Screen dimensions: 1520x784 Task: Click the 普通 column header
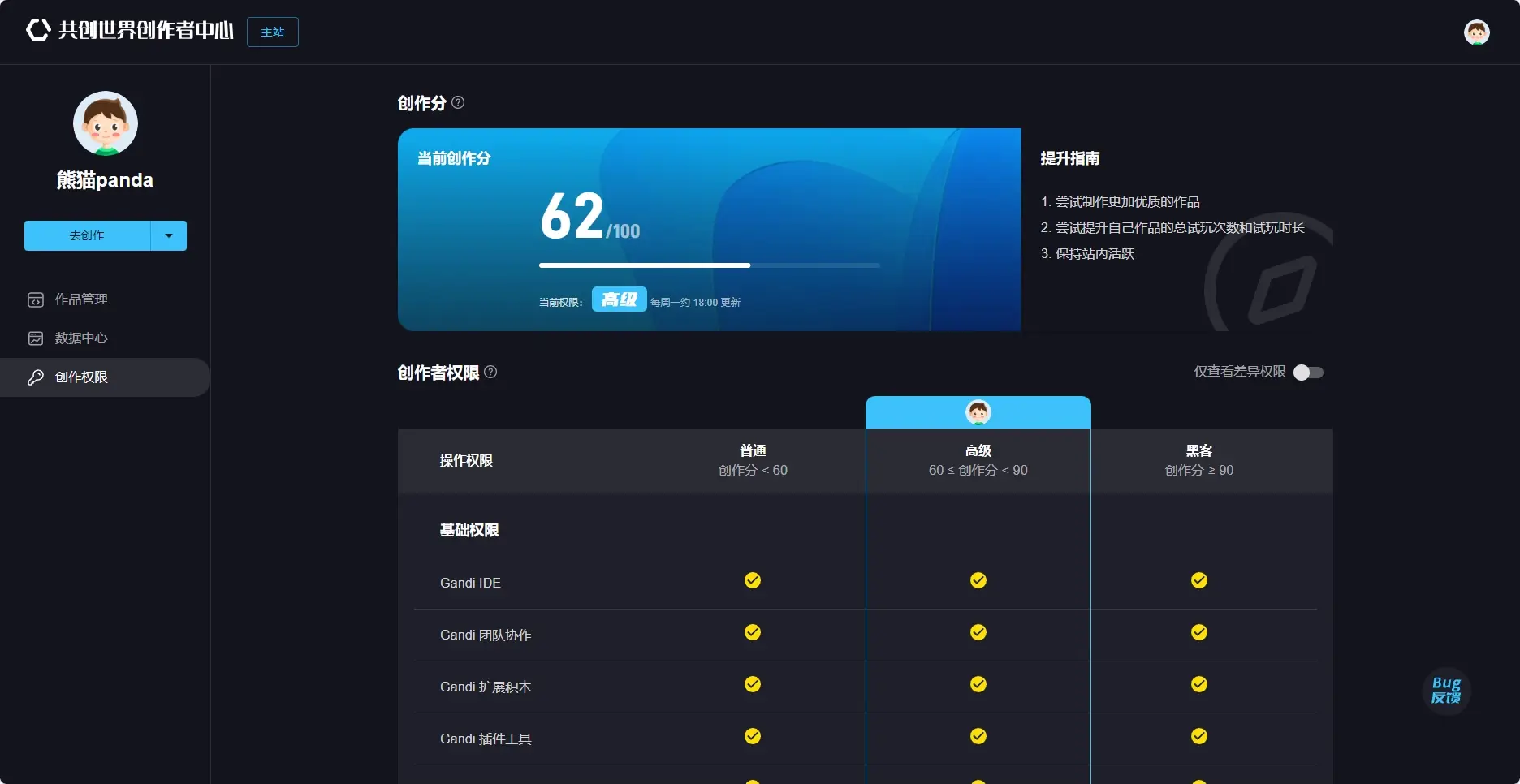[753, 460]
